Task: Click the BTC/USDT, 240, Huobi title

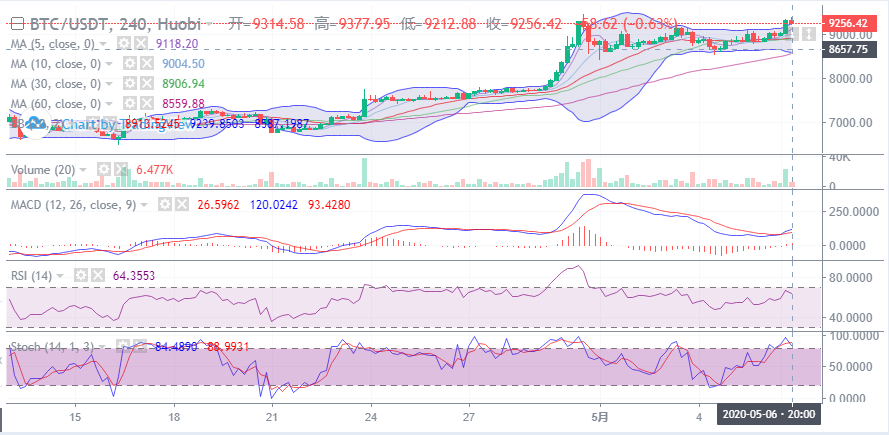Action: coord(111,22)
